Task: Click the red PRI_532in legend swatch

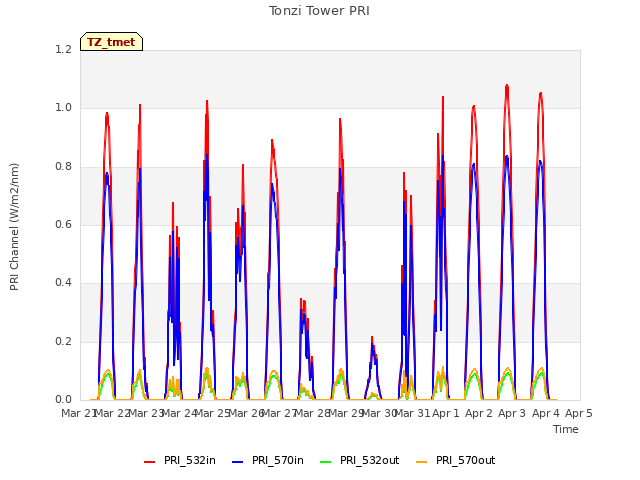Action: point(149,462)
